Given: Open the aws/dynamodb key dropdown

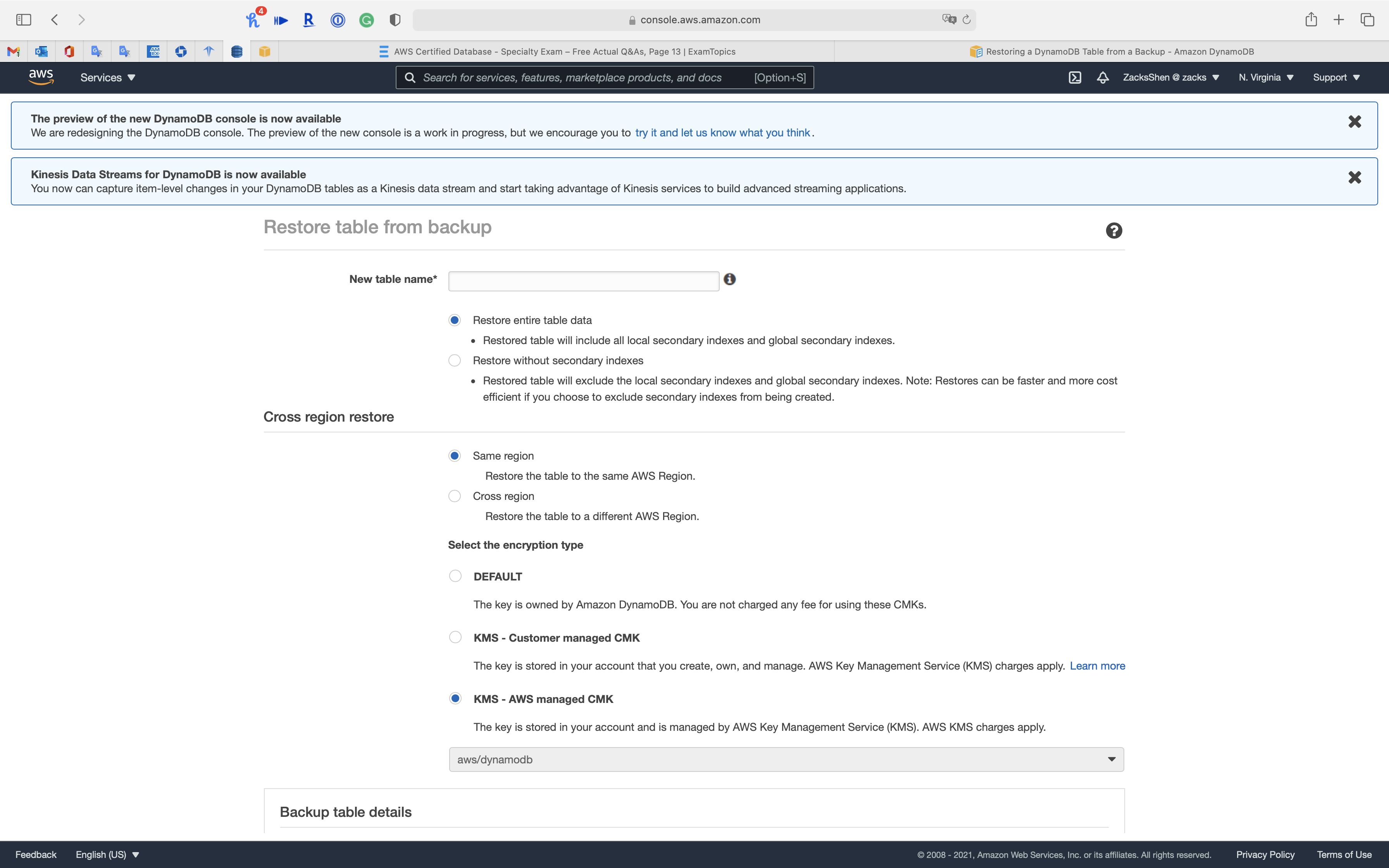Looking at the screenshot, I should click(x=786, y=759).
